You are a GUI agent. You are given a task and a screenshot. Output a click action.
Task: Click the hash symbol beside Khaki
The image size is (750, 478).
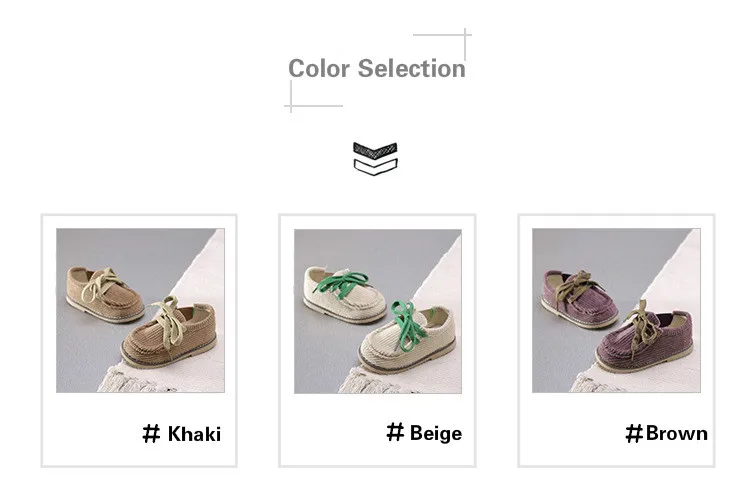(x=151, y=434)
